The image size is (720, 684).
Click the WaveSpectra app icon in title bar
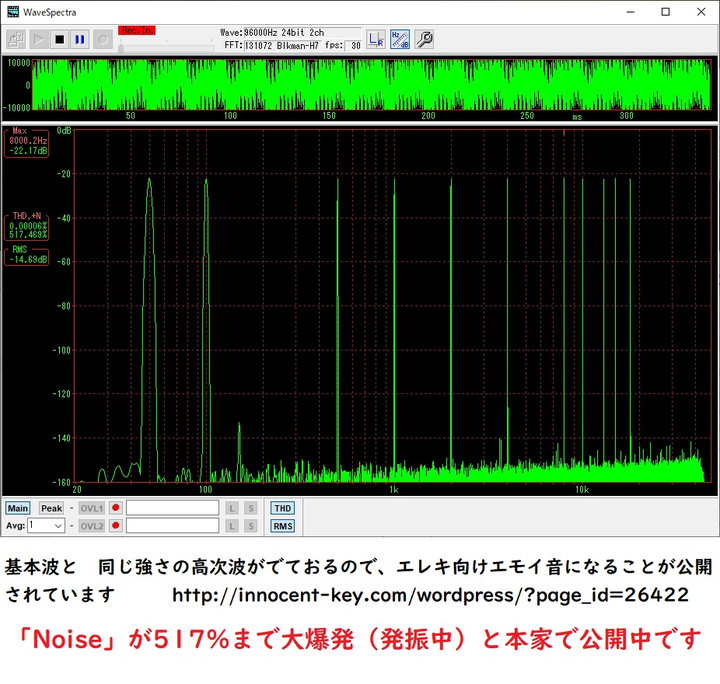13,12
